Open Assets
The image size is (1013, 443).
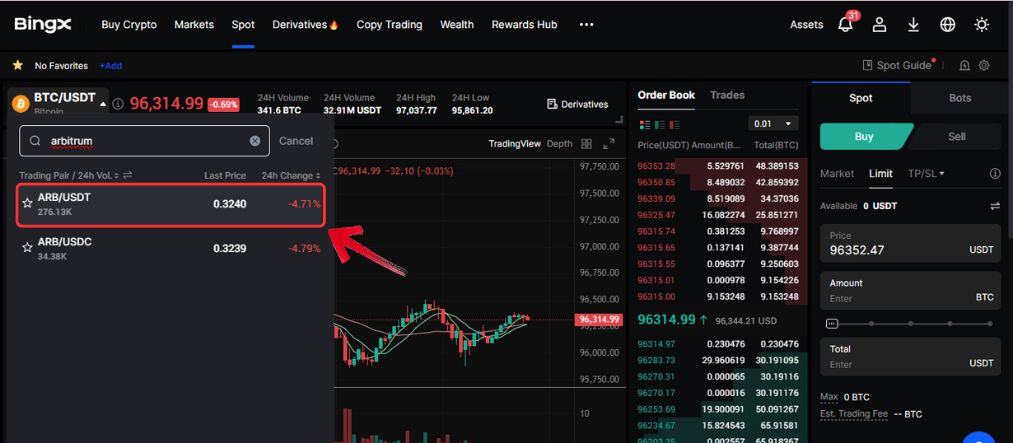[806, 25]
